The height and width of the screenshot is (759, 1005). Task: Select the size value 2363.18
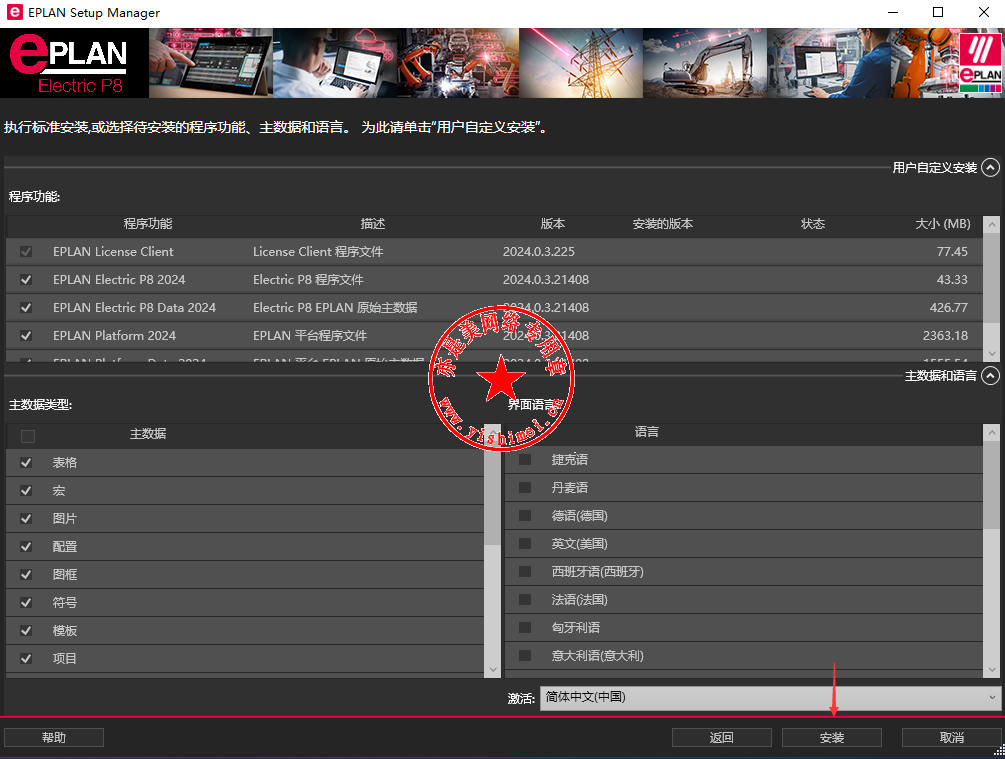point(945,336)
